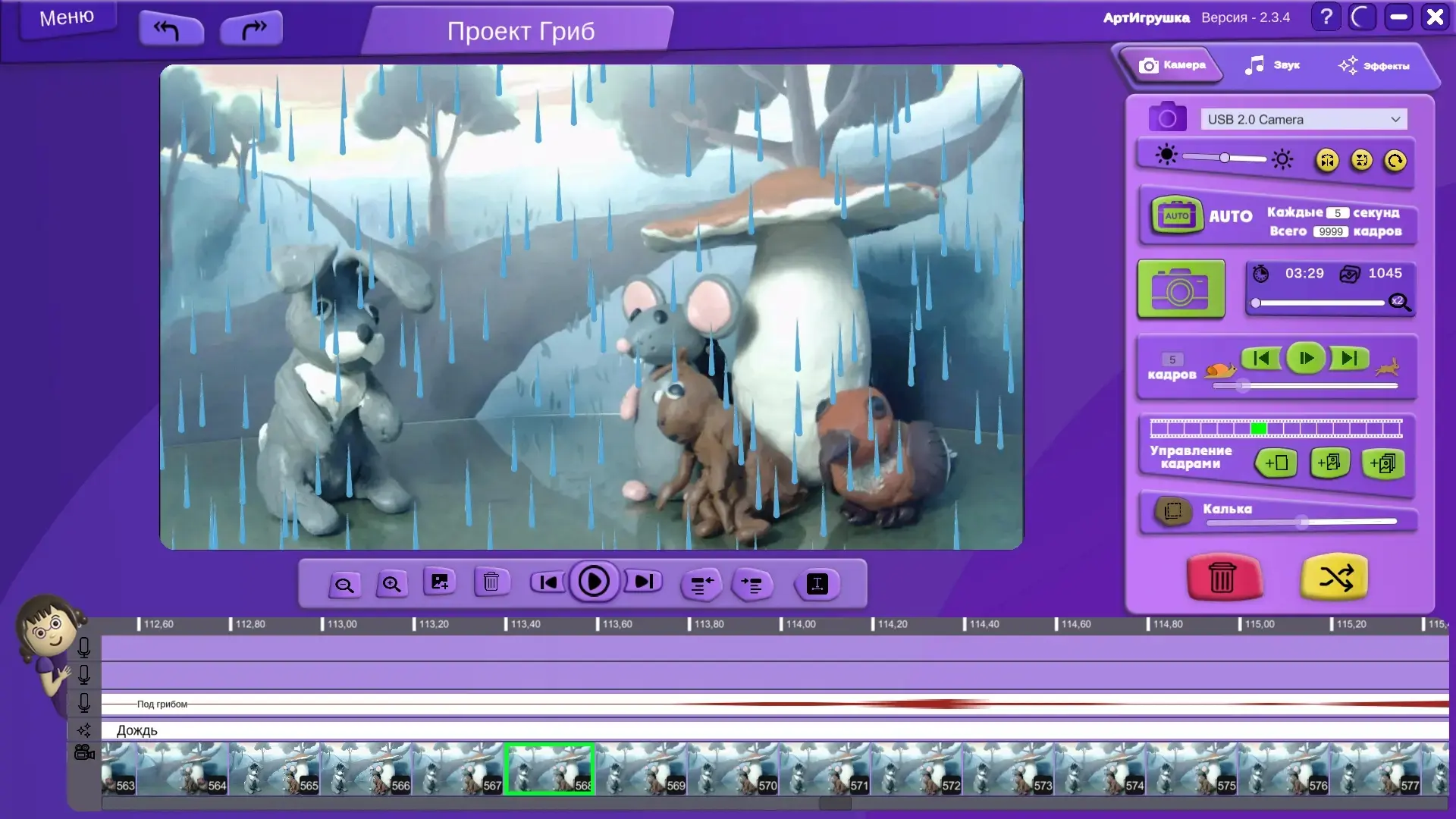
Task: Click the camera brightness slider
Action: click(x=1224, y=158)
